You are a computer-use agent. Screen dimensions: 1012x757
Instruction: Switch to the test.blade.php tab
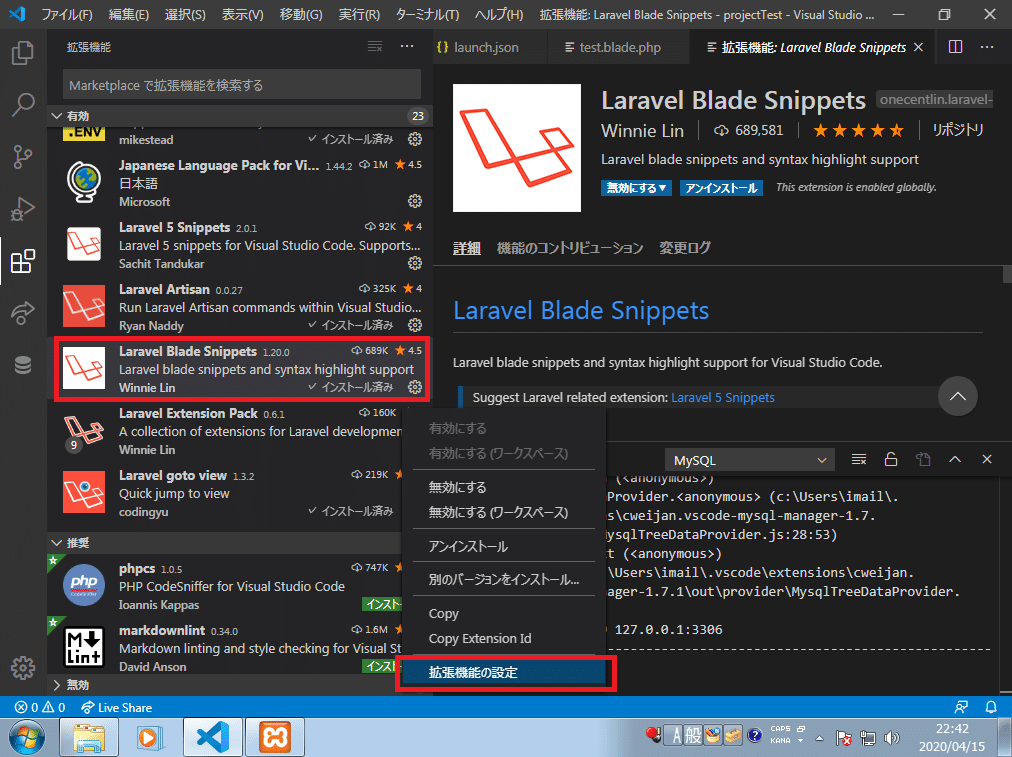tap(618, 47)
